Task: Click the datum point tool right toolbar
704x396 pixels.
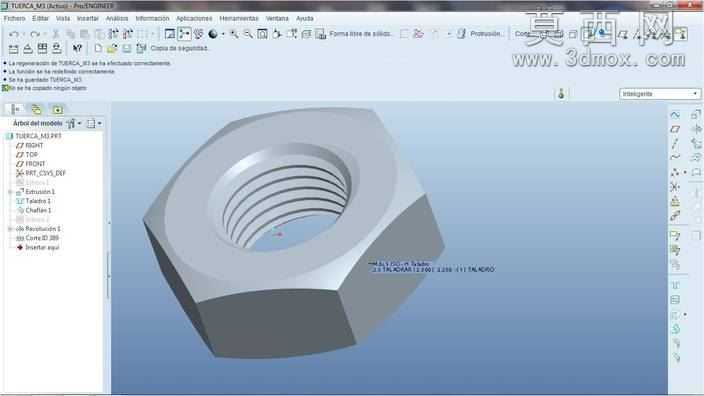Action: [x=675, y=172]
